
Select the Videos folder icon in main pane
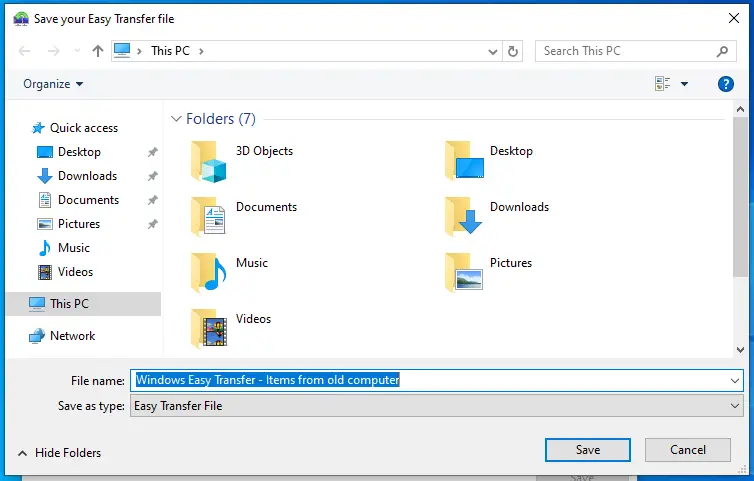coord(209,329)
